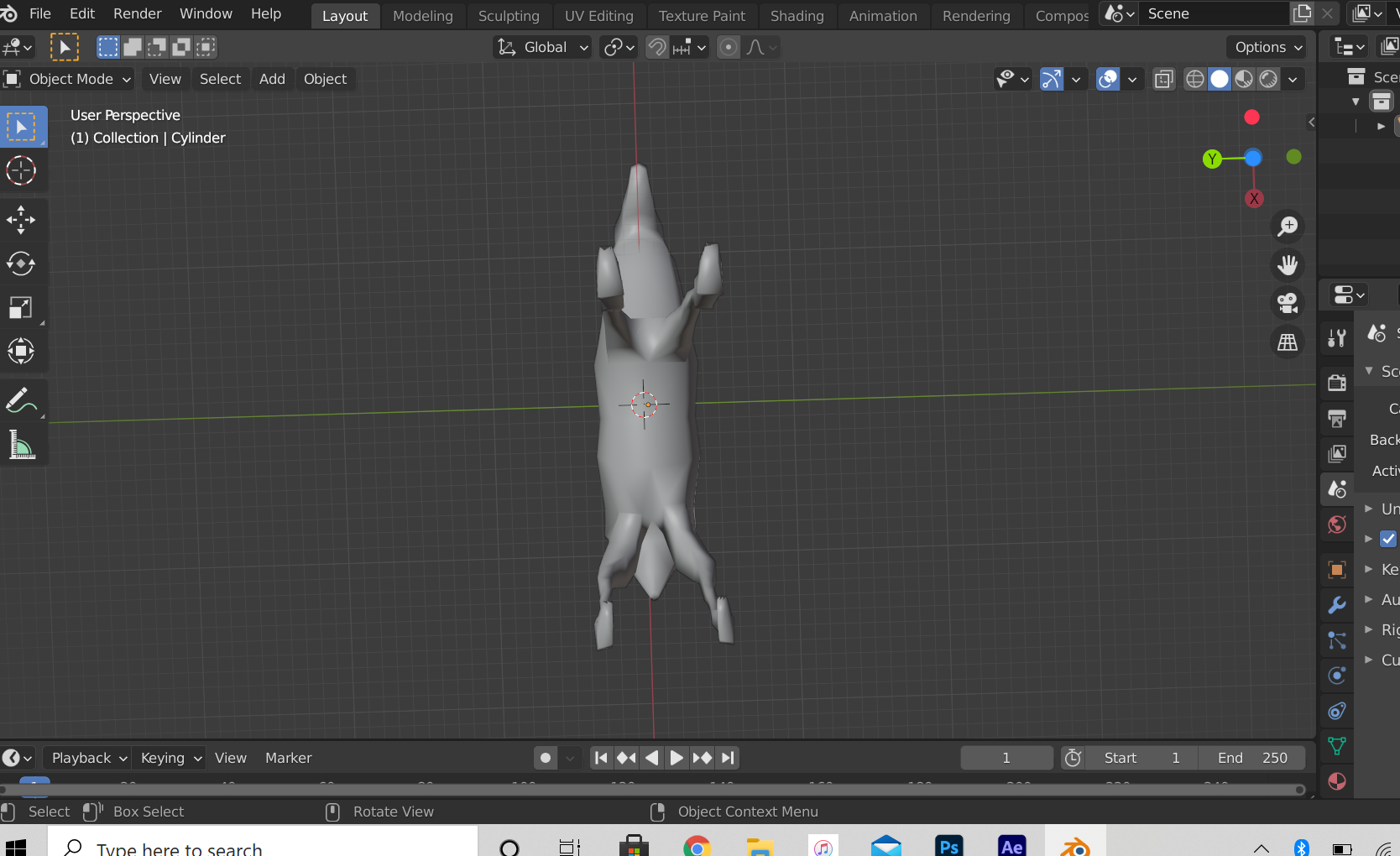This screenshot has width=1400, height=856.
Task: Open the Render menu
Action: [138, 13]
